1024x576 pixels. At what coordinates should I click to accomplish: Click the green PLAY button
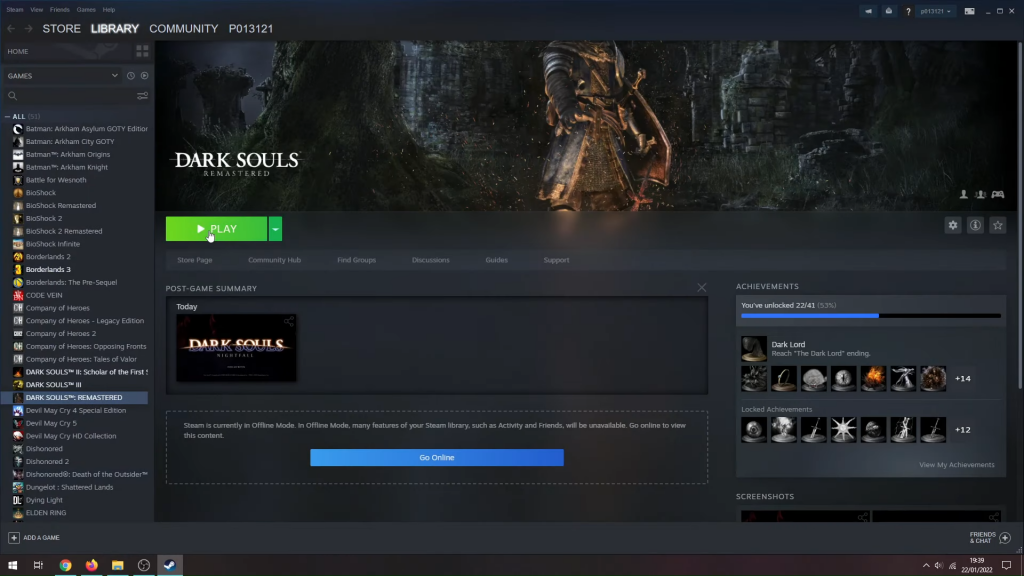point(216,229)
